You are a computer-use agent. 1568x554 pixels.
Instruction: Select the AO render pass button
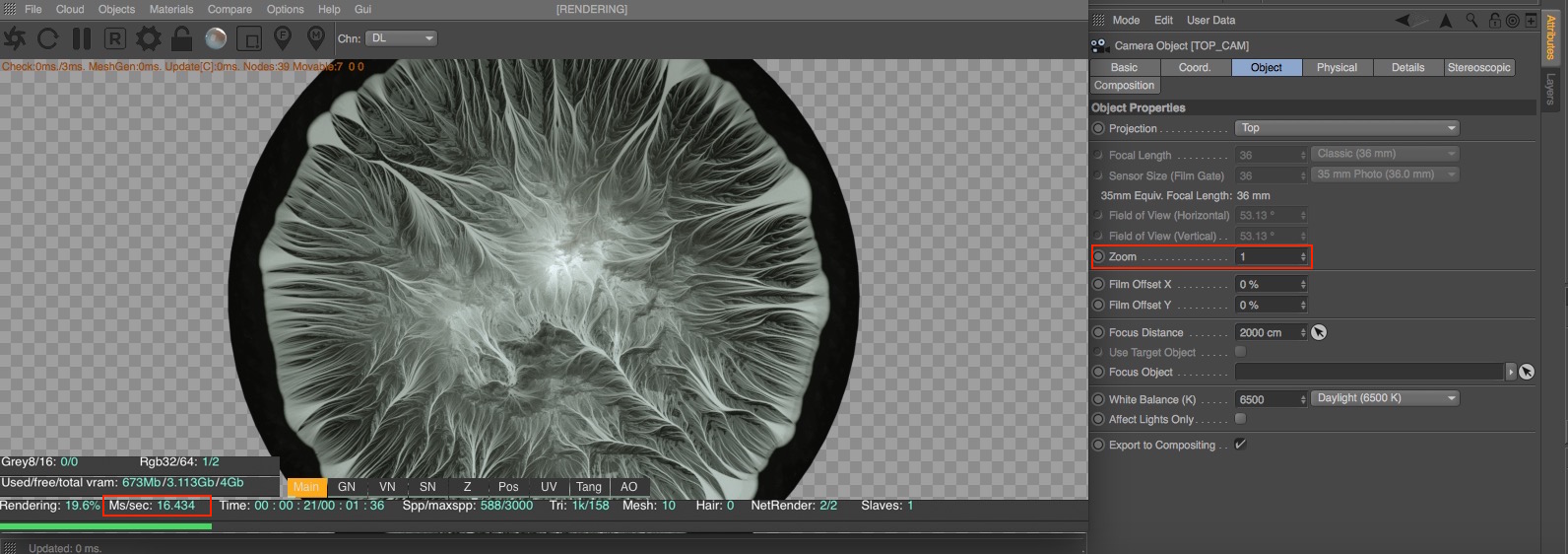pos(628,487)
